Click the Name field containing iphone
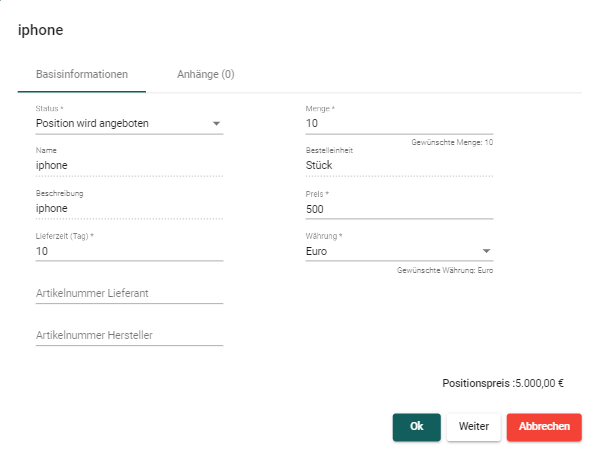597x451 pixels. point(129,165)
